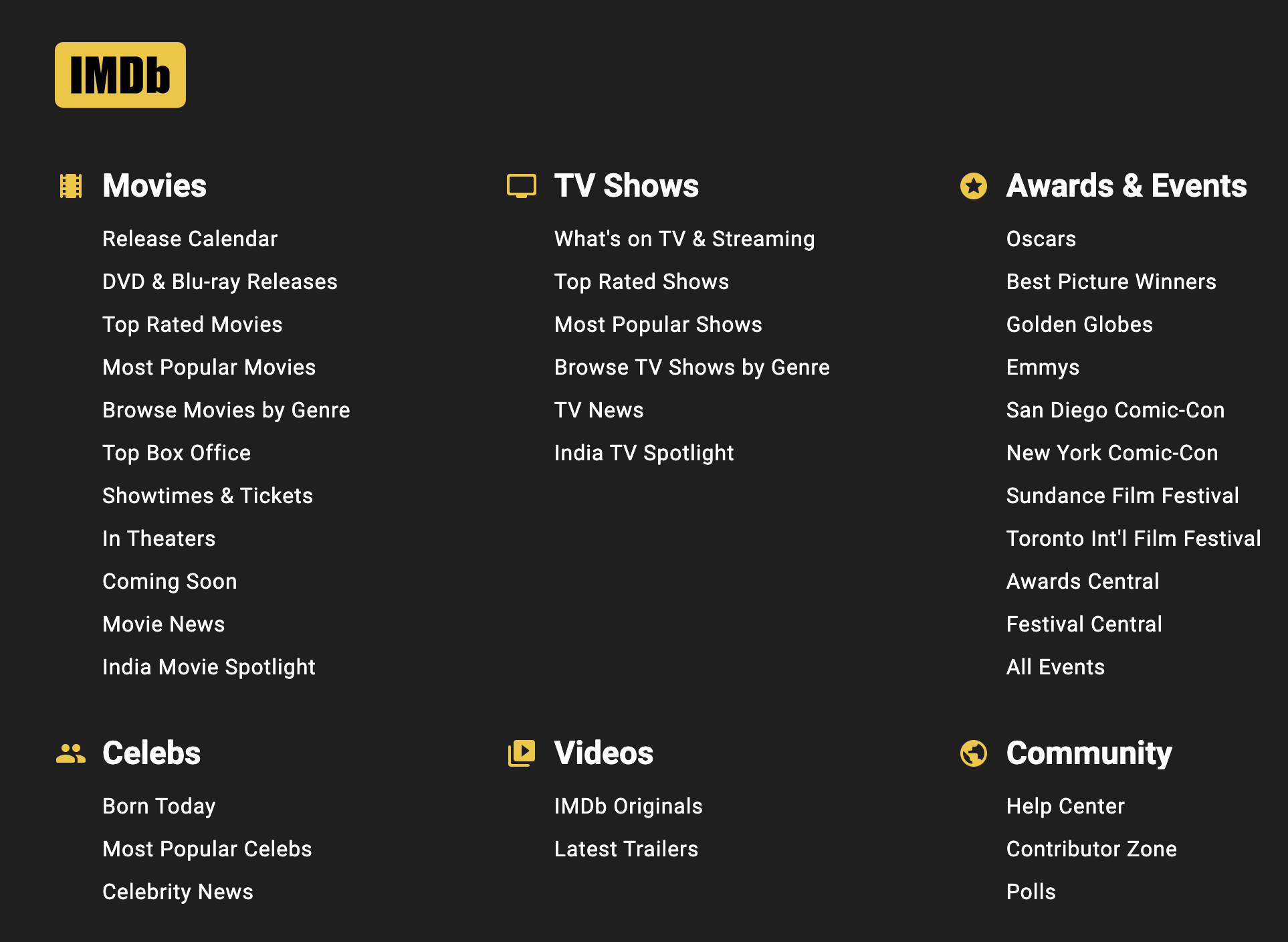The width and height of the screenshot is (1288, 942).
Task: Open the Contributor Zone link
Action: tap(1091, 849)
